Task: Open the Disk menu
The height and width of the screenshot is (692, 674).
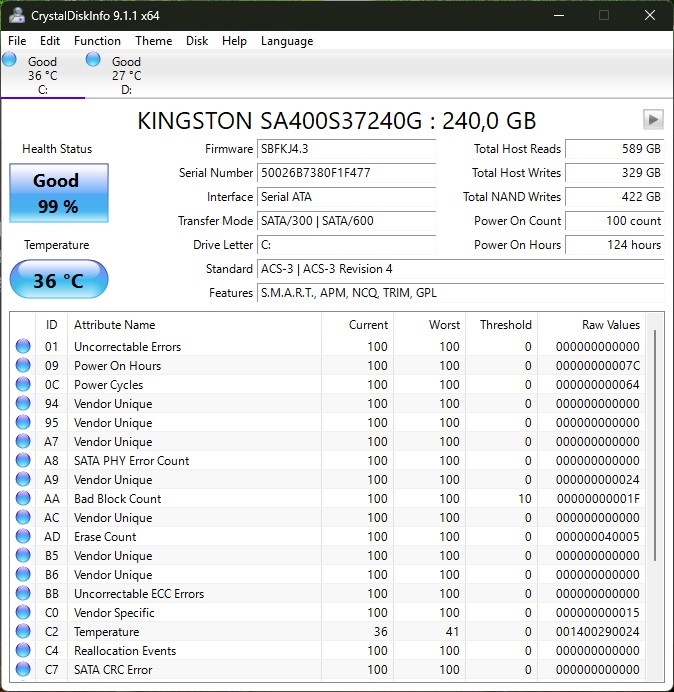Action: coord(196,41)
